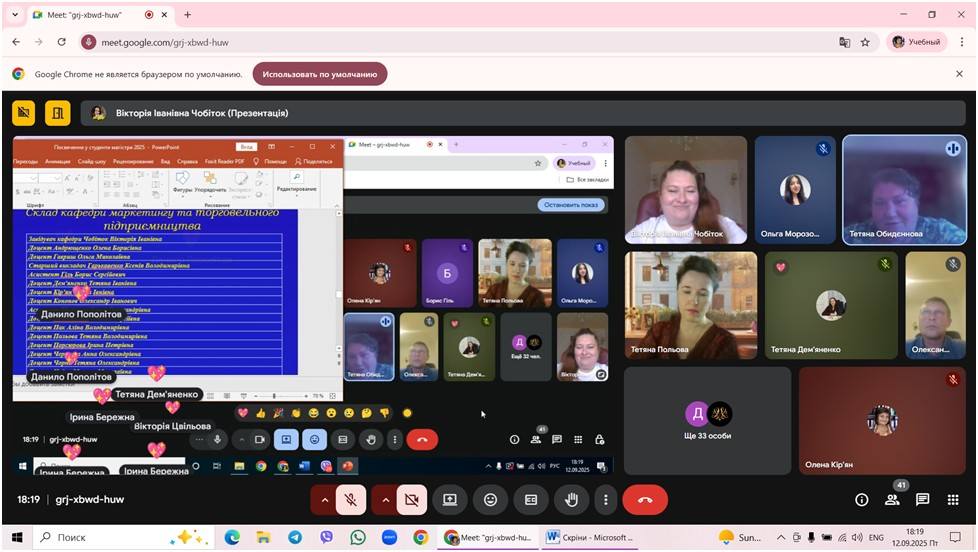Open the emoji reactions button
The image size is (978, 552).
(490, 499)
